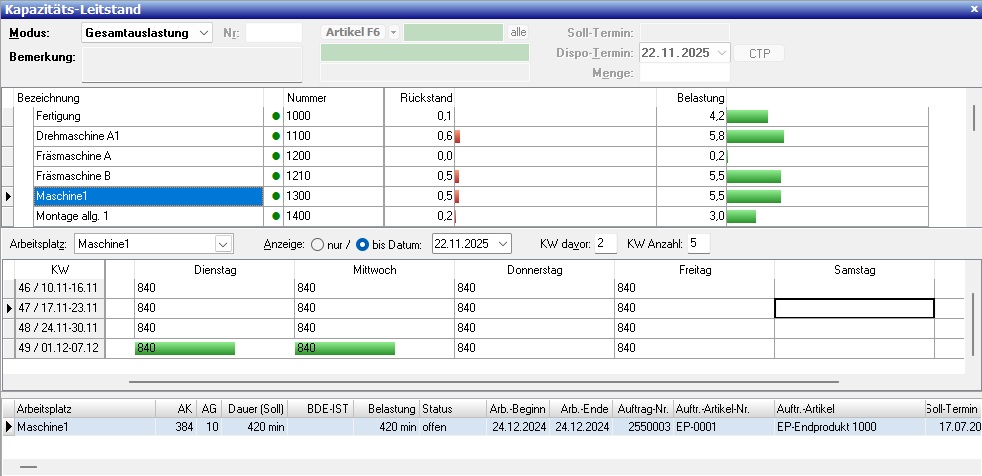This screenshot has height=476, width=982.
Task: Sort by the Bezeichnung column header
Action: [x=140, y=98]
